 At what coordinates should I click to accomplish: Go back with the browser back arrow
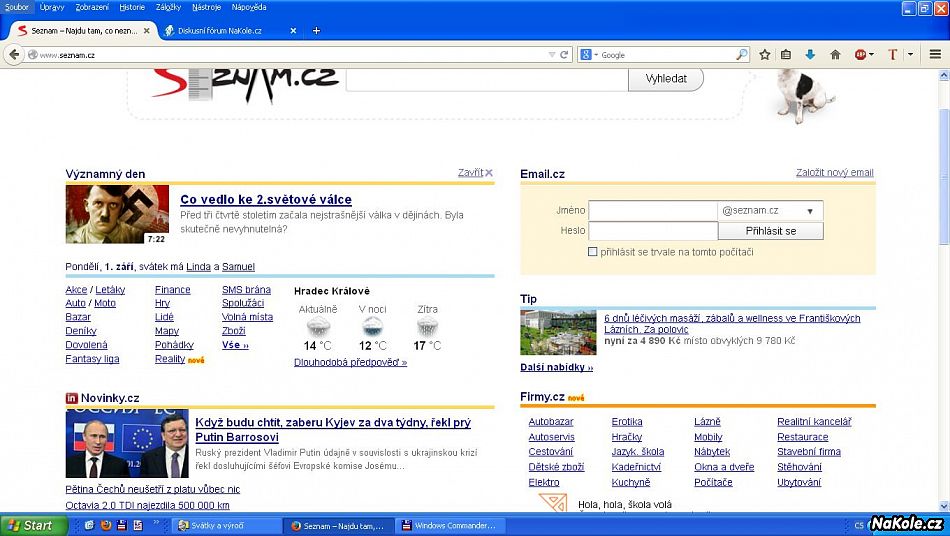point(14,55)
